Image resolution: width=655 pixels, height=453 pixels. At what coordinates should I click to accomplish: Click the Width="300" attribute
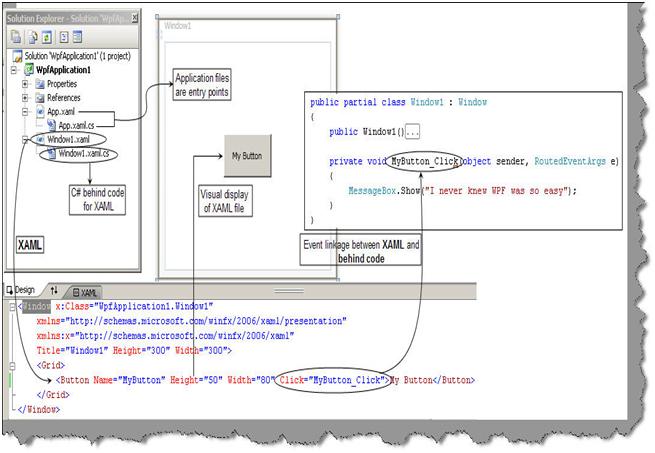[x=201, y=351]
